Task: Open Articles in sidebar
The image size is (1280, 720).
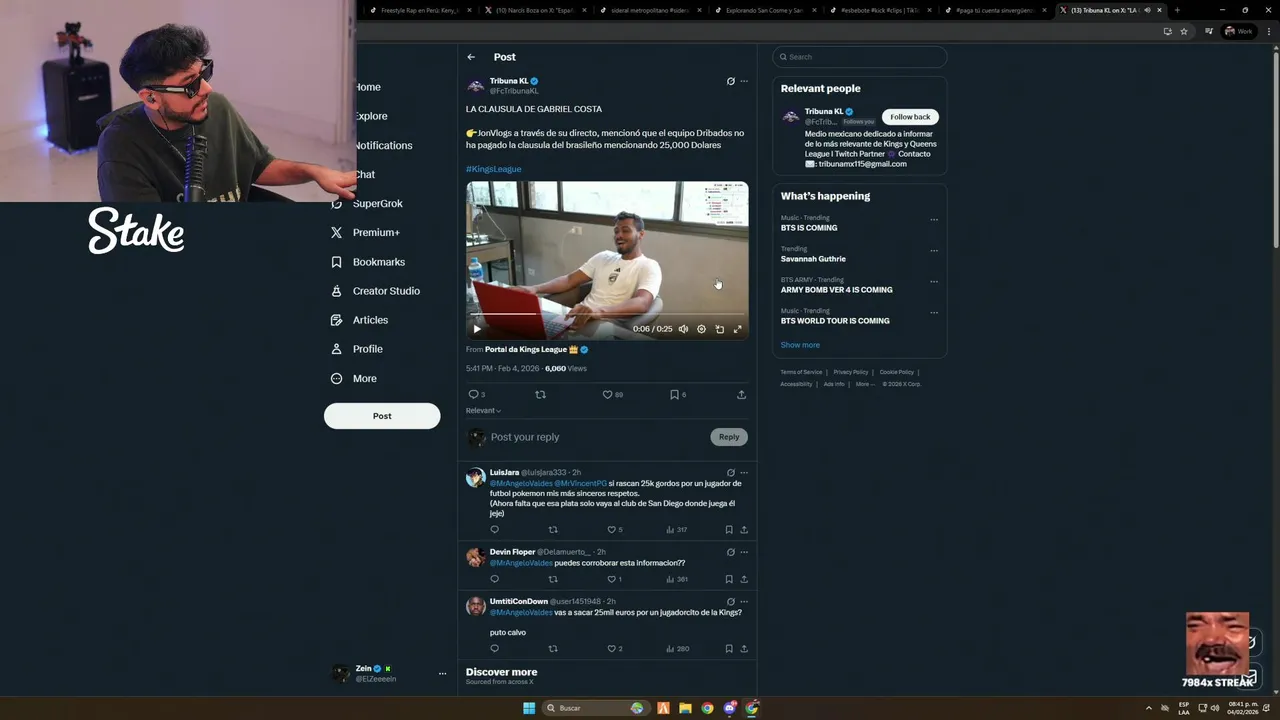Action: click(x=359, y=320)
